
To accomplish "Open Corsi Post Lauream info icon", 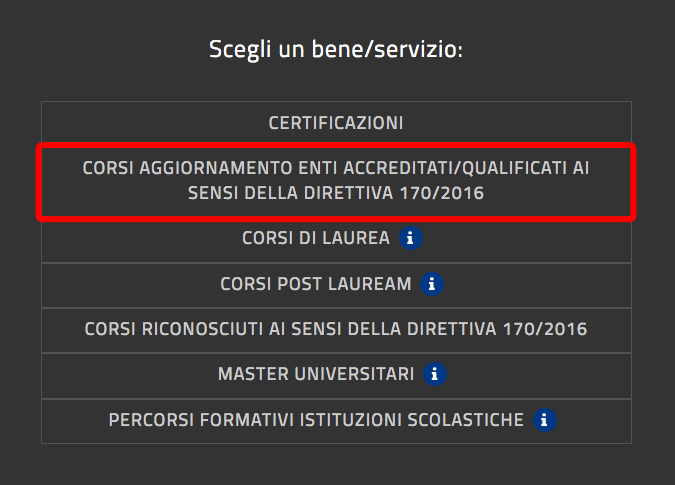I will pos(432,284).
